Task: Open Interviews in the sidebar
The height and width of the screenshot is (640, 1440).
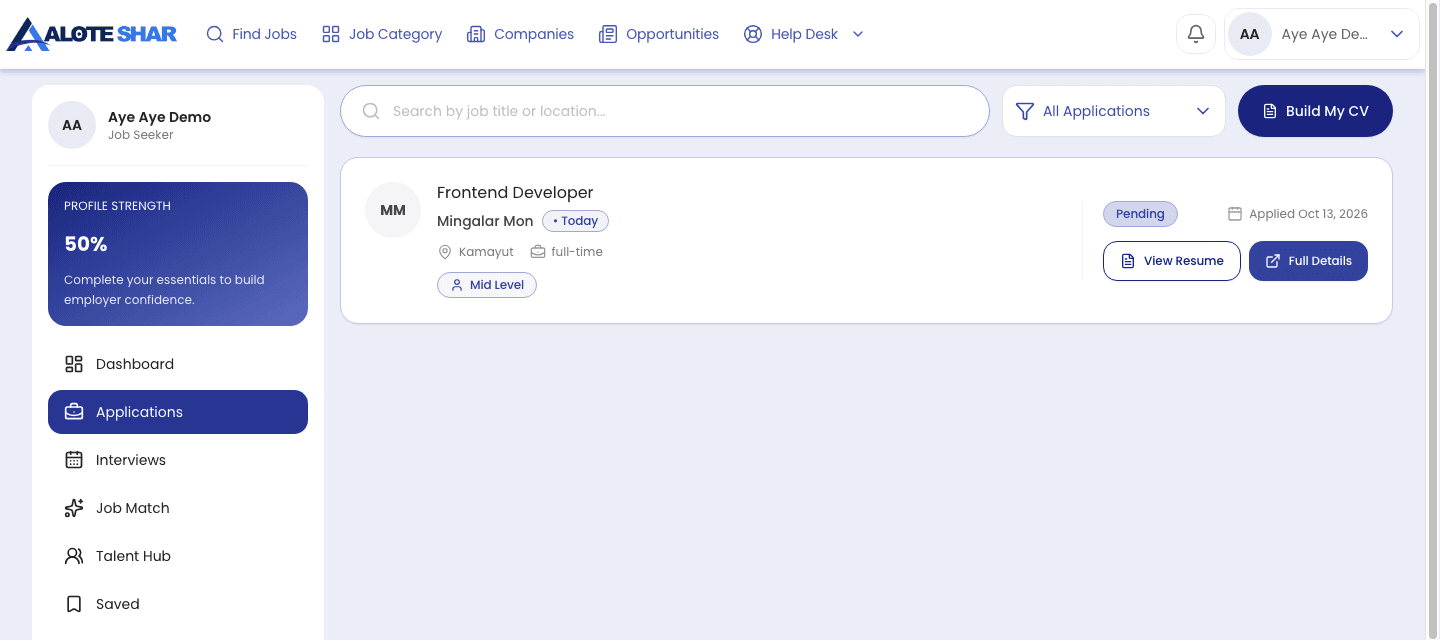Action: point(178,460)
